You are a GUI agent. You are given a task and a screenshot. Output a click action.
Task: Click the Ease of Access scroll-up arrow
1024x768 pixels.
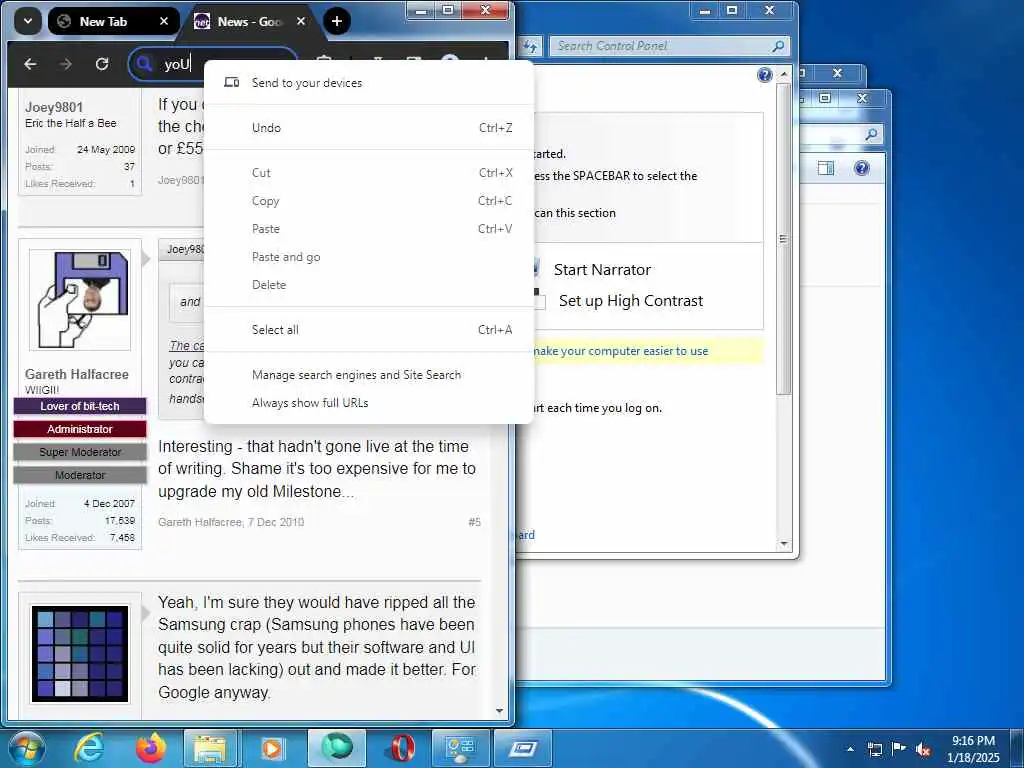(x=784, y=74)
